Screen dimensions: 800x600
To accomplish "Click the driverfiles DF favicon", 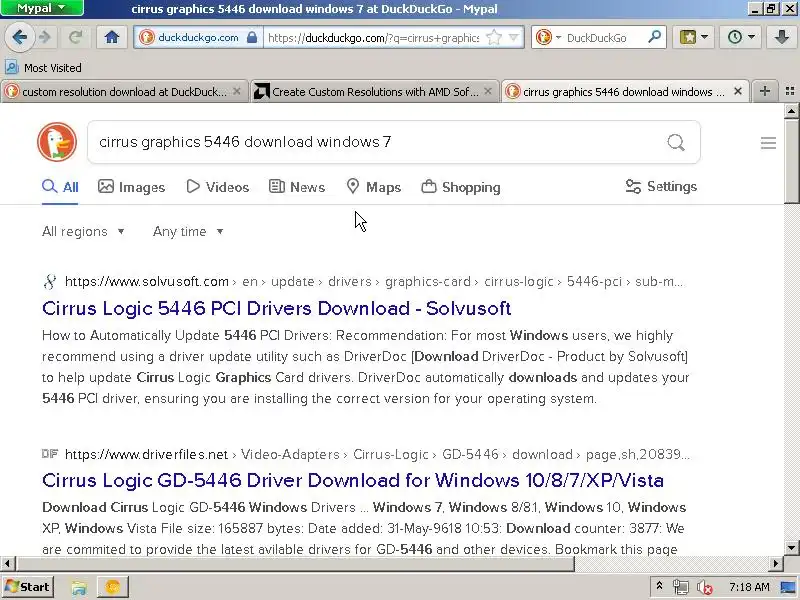I will point(50,454).
